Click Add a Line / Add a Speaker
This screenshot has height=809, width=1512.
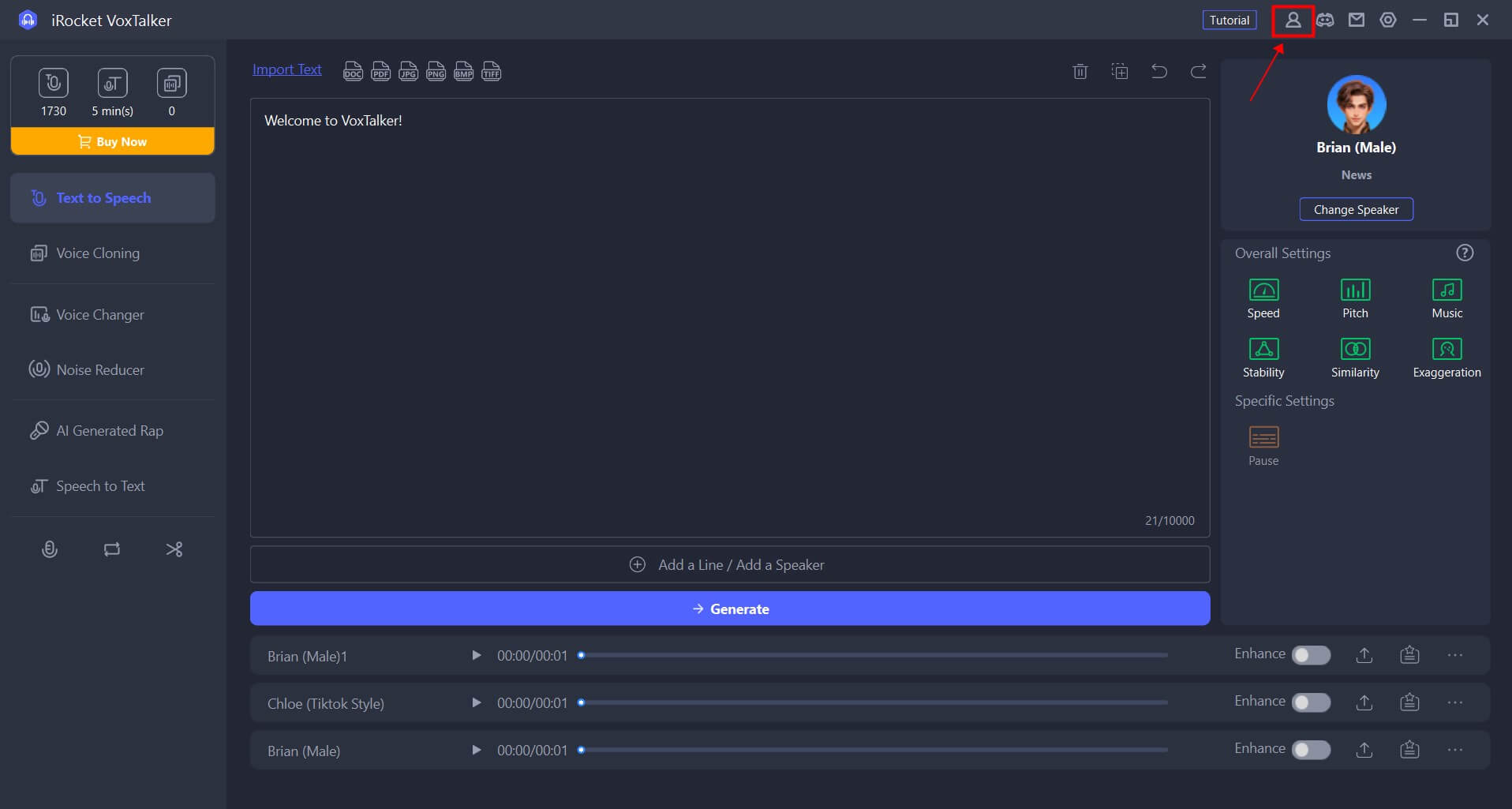(x=730, y=565)
